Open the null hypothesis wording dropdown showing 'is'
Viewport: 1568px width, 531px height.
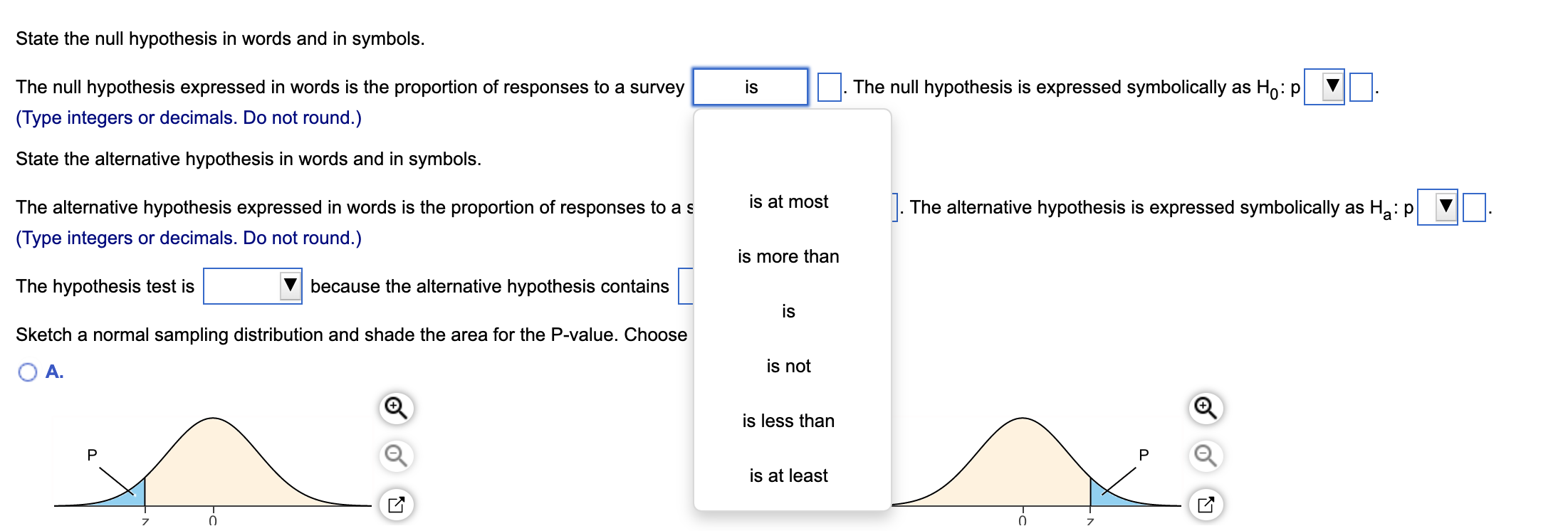click(751, 87)
